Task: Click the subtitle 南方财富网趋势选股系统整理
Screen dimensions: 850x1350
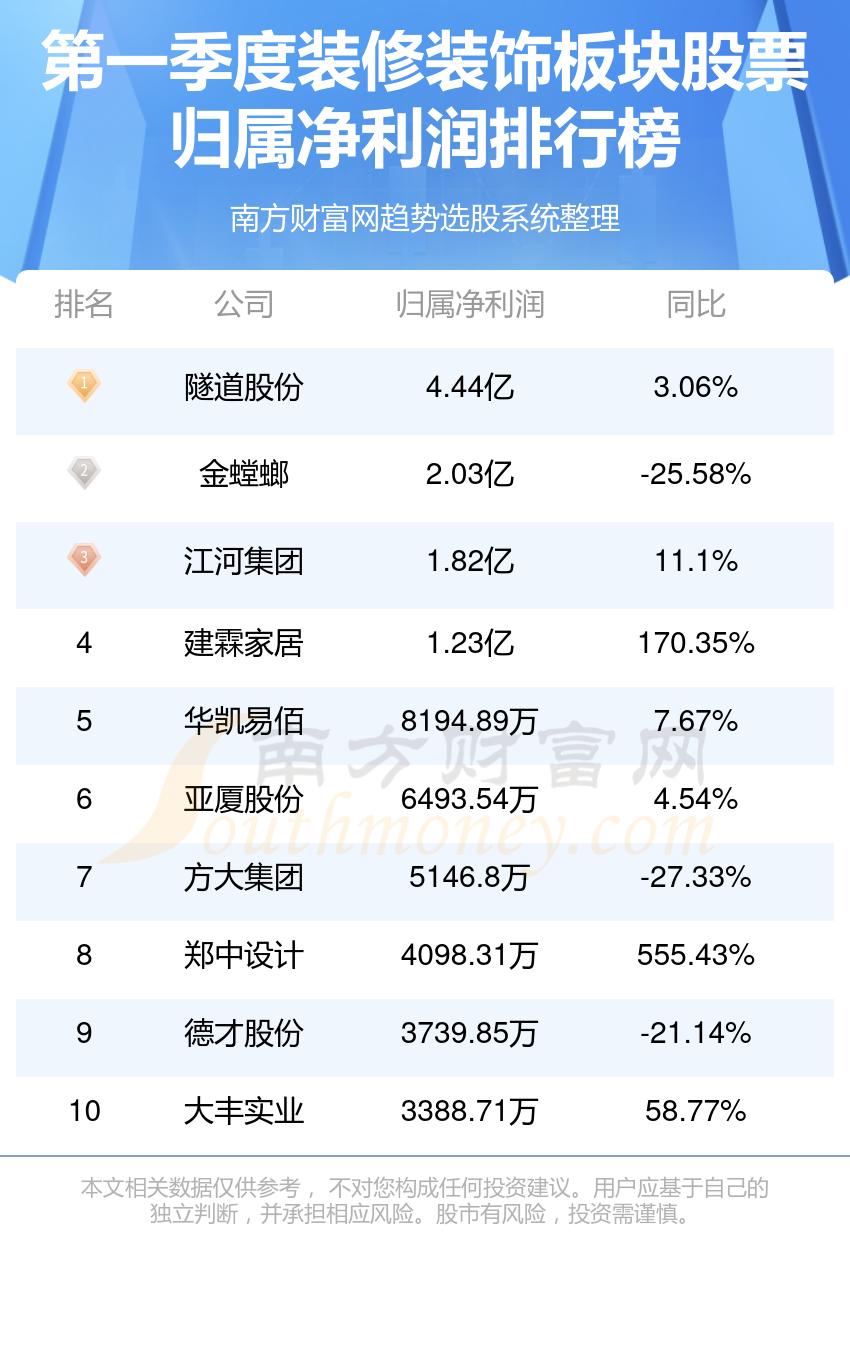Action: click(425, 218)
